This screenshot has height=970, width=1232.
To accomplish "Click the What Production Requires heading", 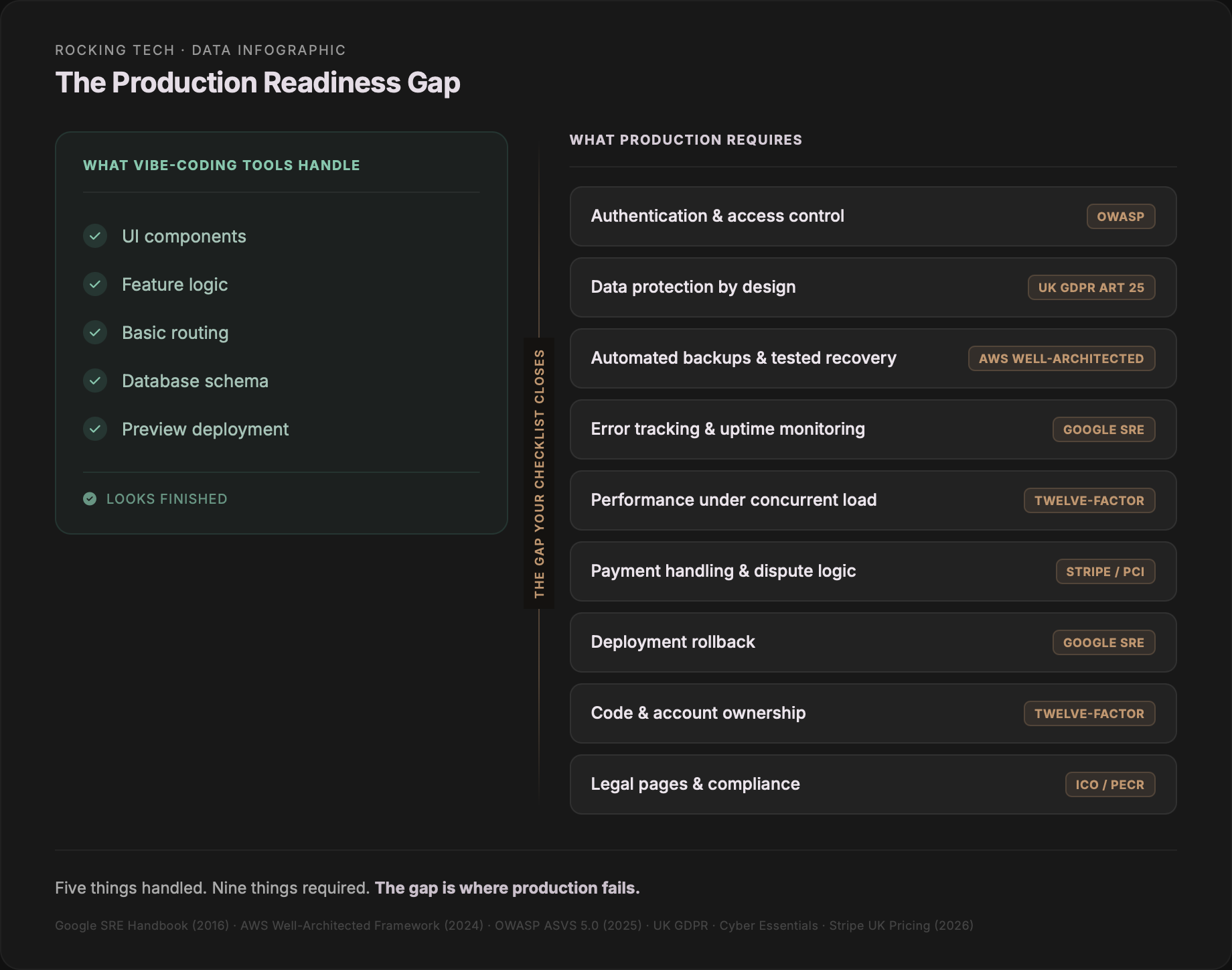I will tap(686, 140).
